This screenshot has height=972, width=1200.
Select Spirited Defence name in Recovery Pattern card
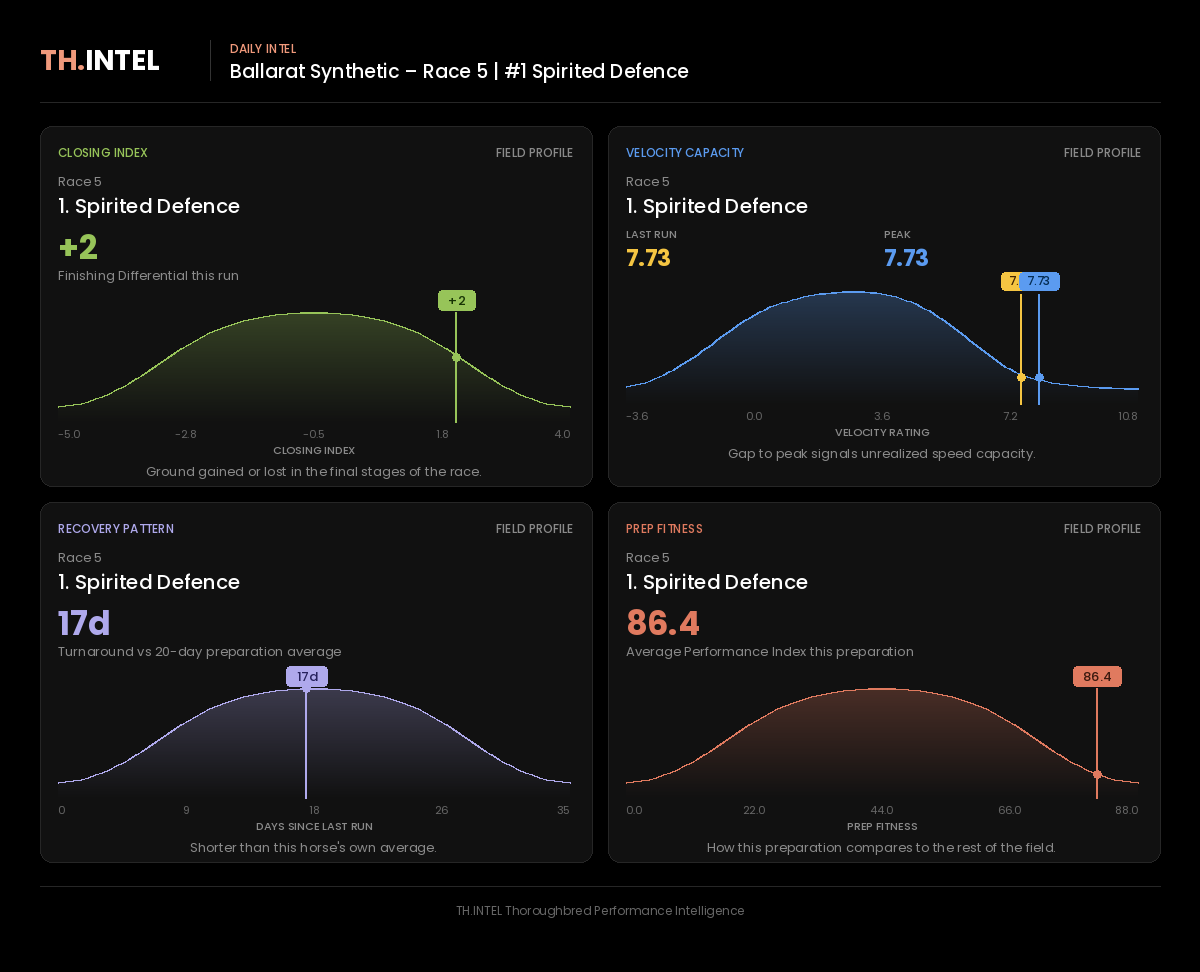click(x=149, y=582)
